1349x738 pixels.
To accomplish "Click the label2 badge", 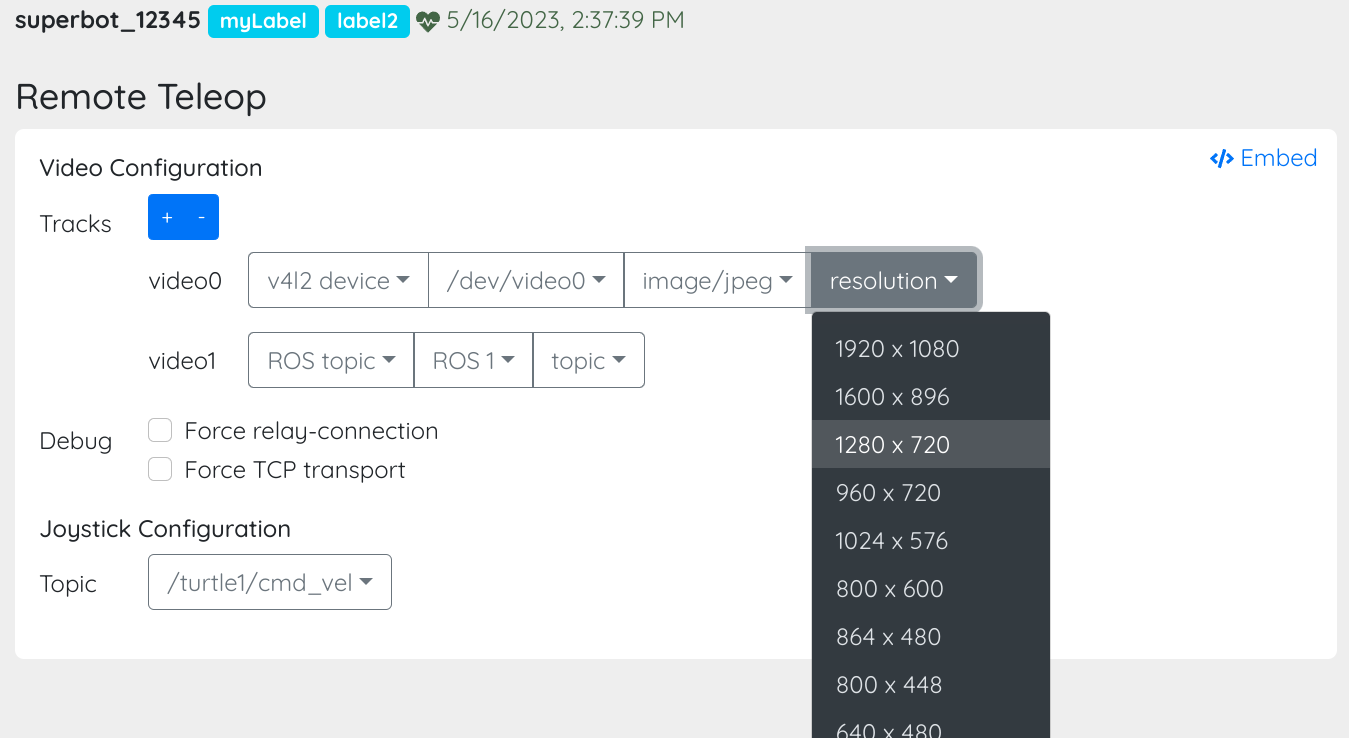I will tap(367, 19).
